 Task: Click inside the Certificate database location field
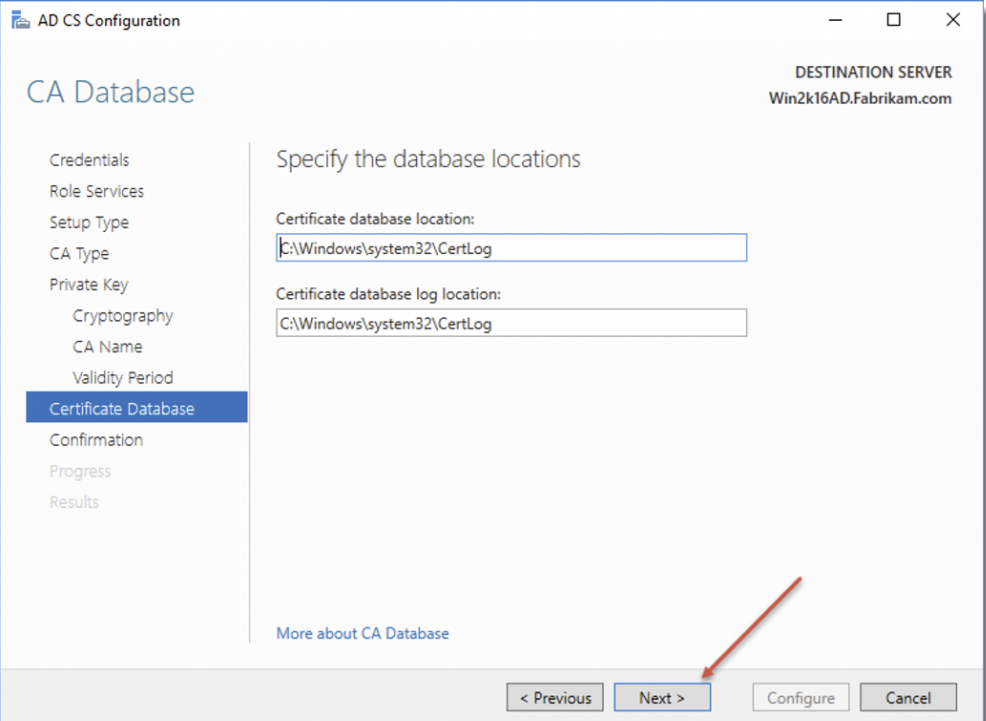coord(511,248)
